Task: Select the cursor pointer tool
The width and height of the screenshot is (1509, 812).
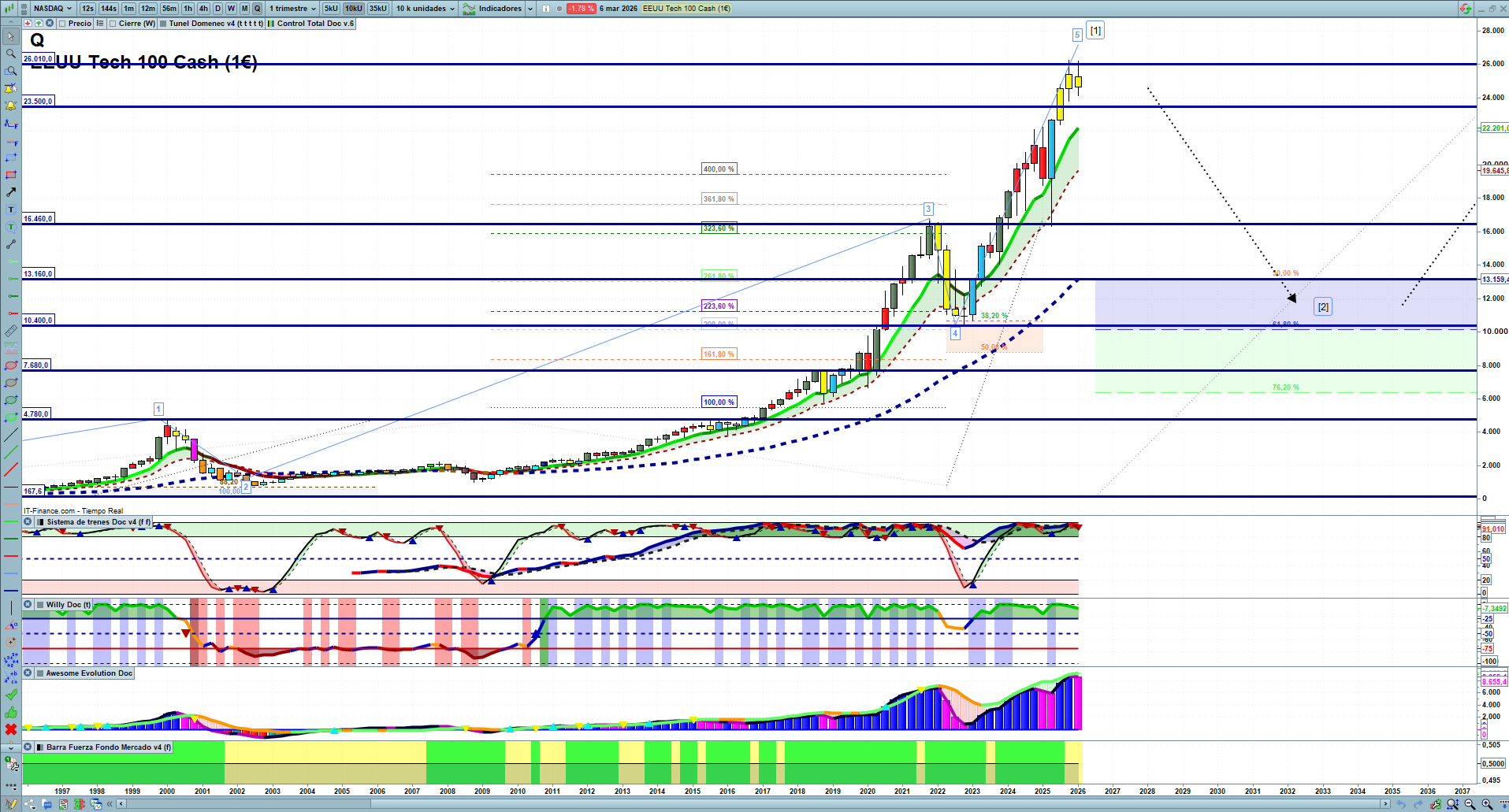Action: coord(11,36)
